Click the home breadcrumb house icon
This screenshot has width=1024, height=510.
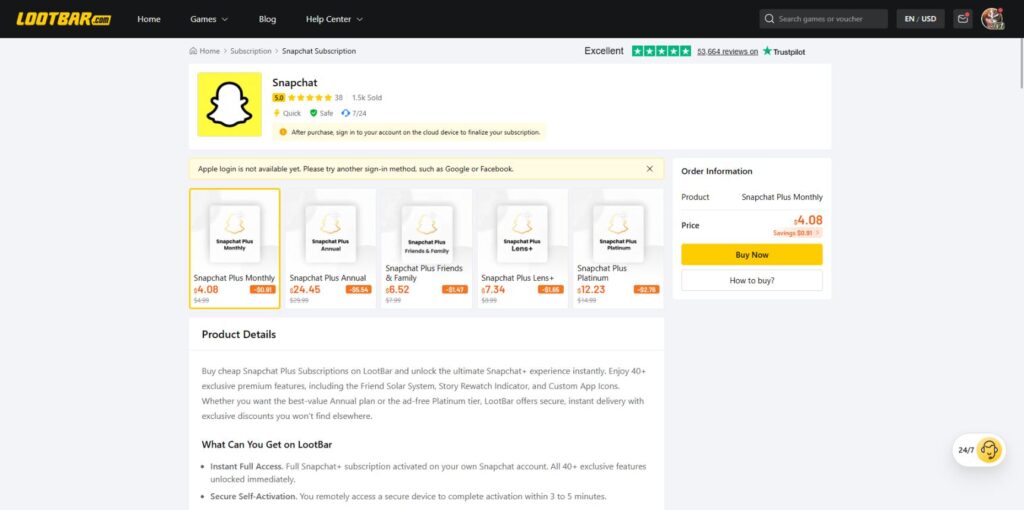click(193, 51)
